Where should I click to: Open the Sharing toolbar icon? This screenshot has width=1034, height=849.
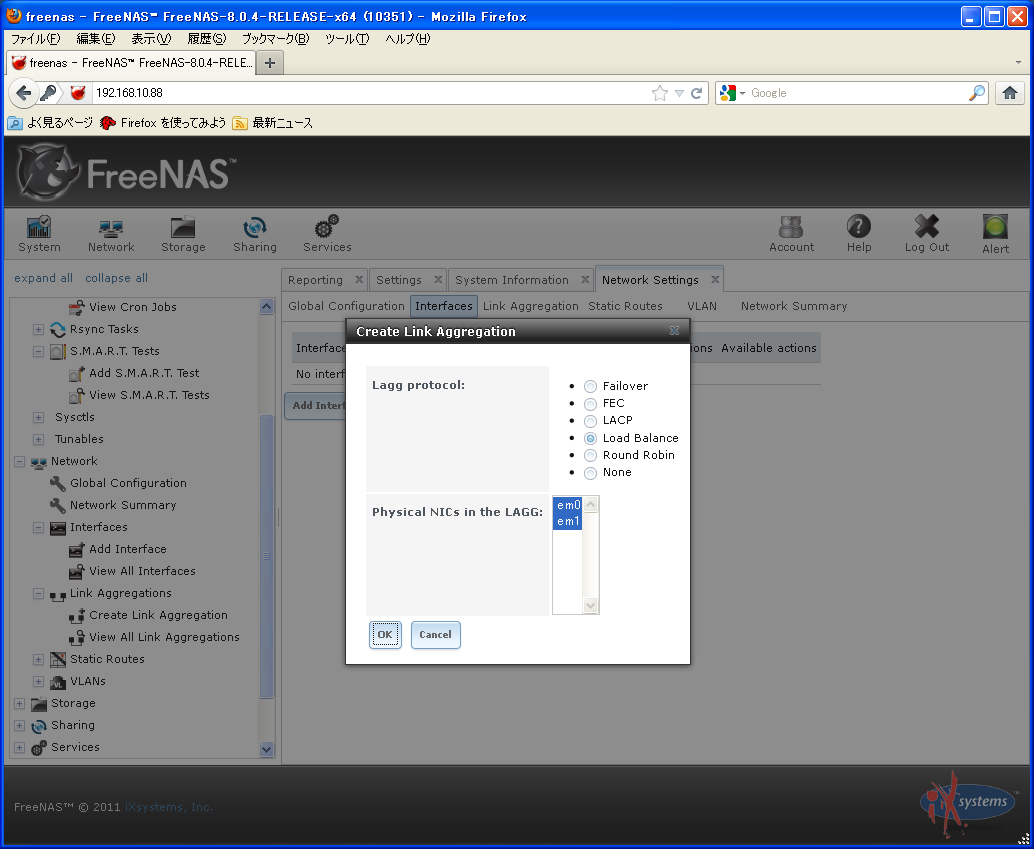(255, 234)
